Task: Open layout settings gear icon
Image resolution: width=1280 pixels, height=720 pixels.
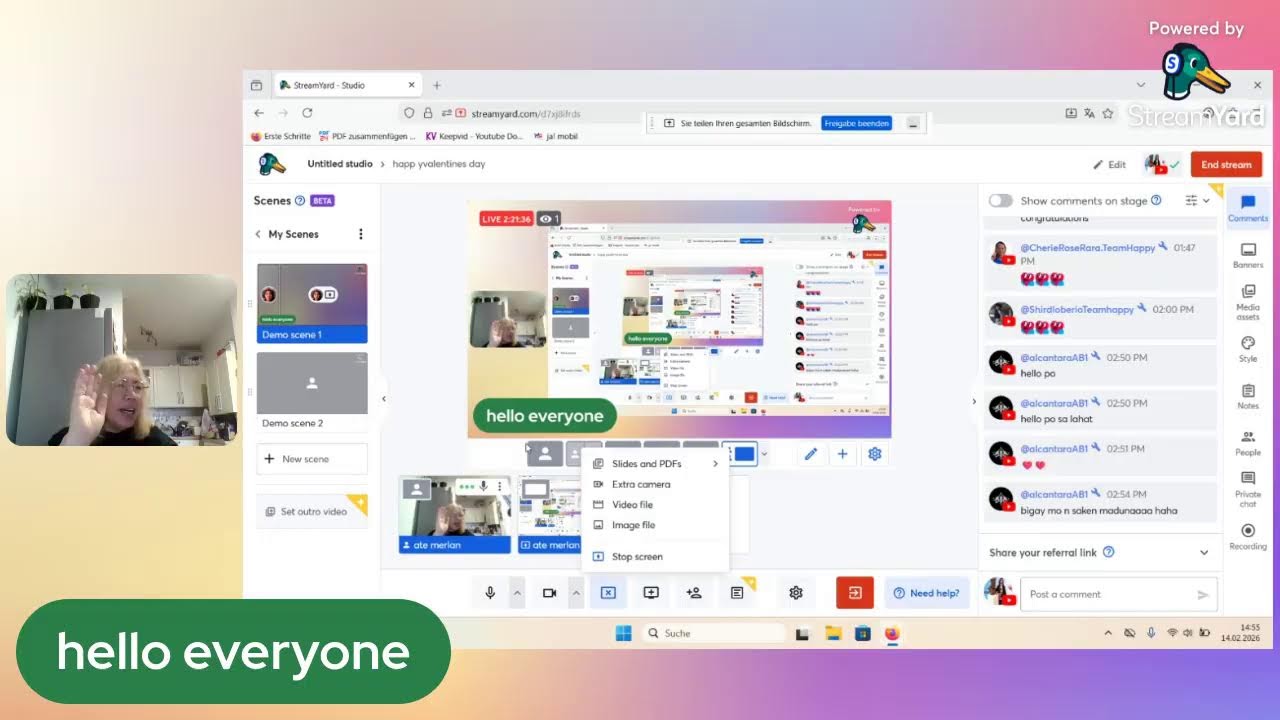Action: [875, 454]
